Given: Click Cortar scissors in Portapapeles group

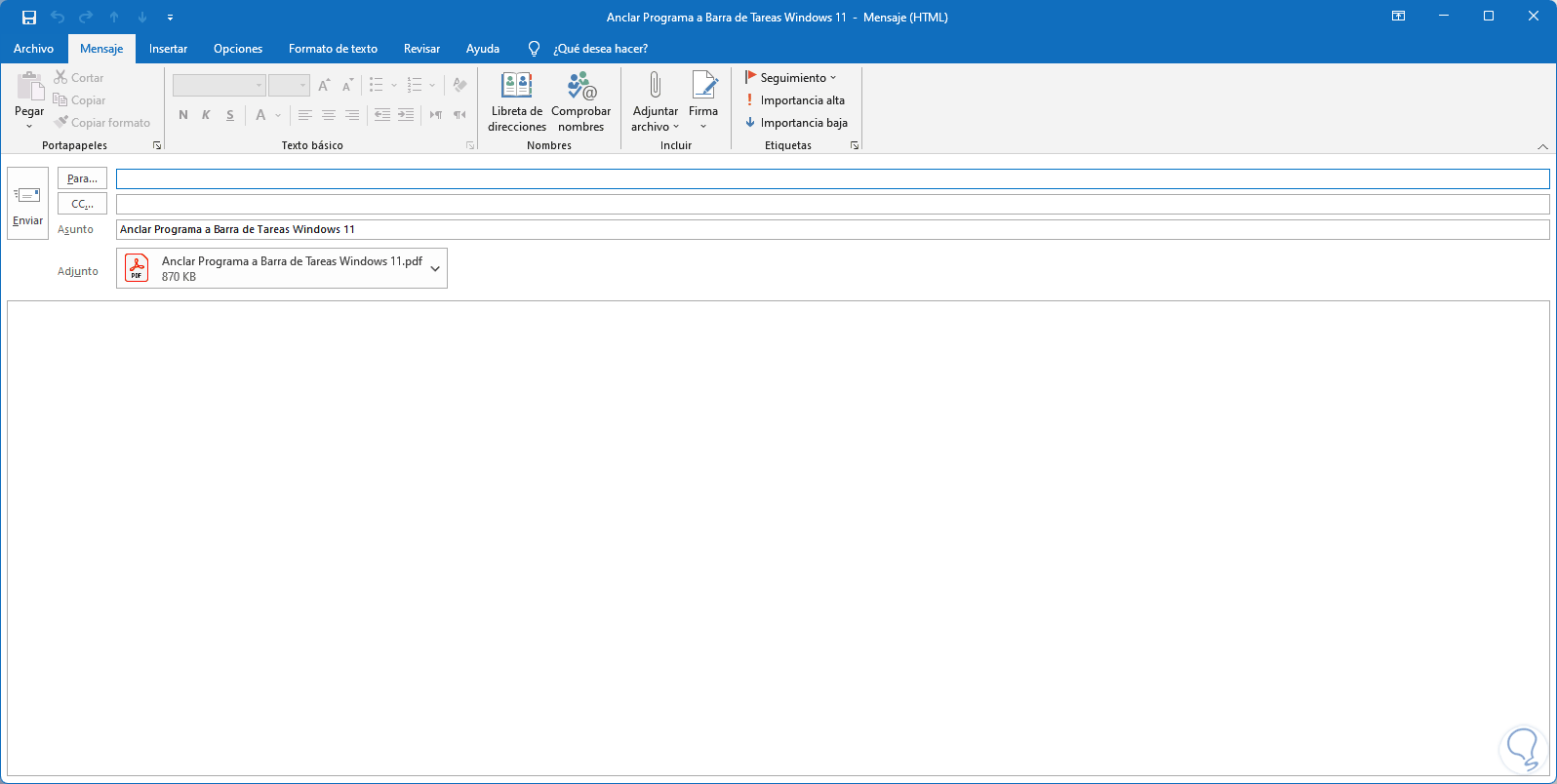Looking at the screenshot, I should coord(79,78).
